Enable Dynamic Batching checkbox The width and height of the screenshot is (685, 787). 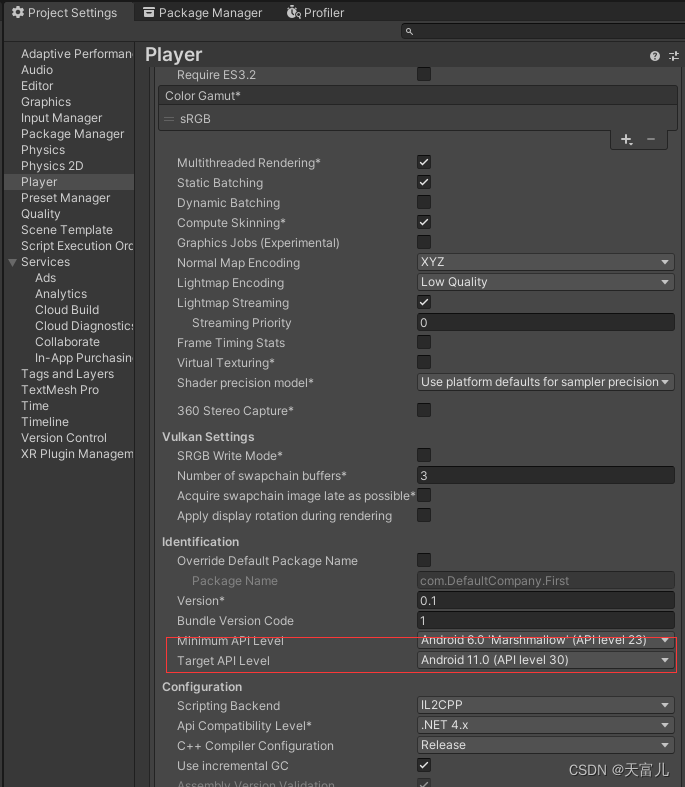click(424, 202)
